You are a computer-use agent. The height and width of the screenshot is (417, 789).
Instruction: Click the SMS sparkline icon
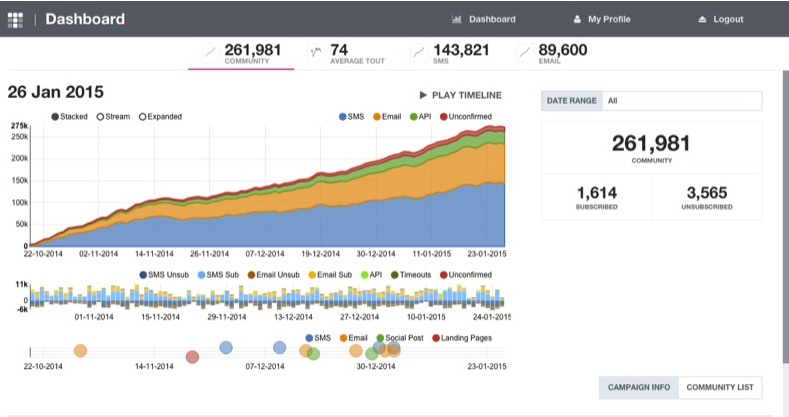[419, 52]
